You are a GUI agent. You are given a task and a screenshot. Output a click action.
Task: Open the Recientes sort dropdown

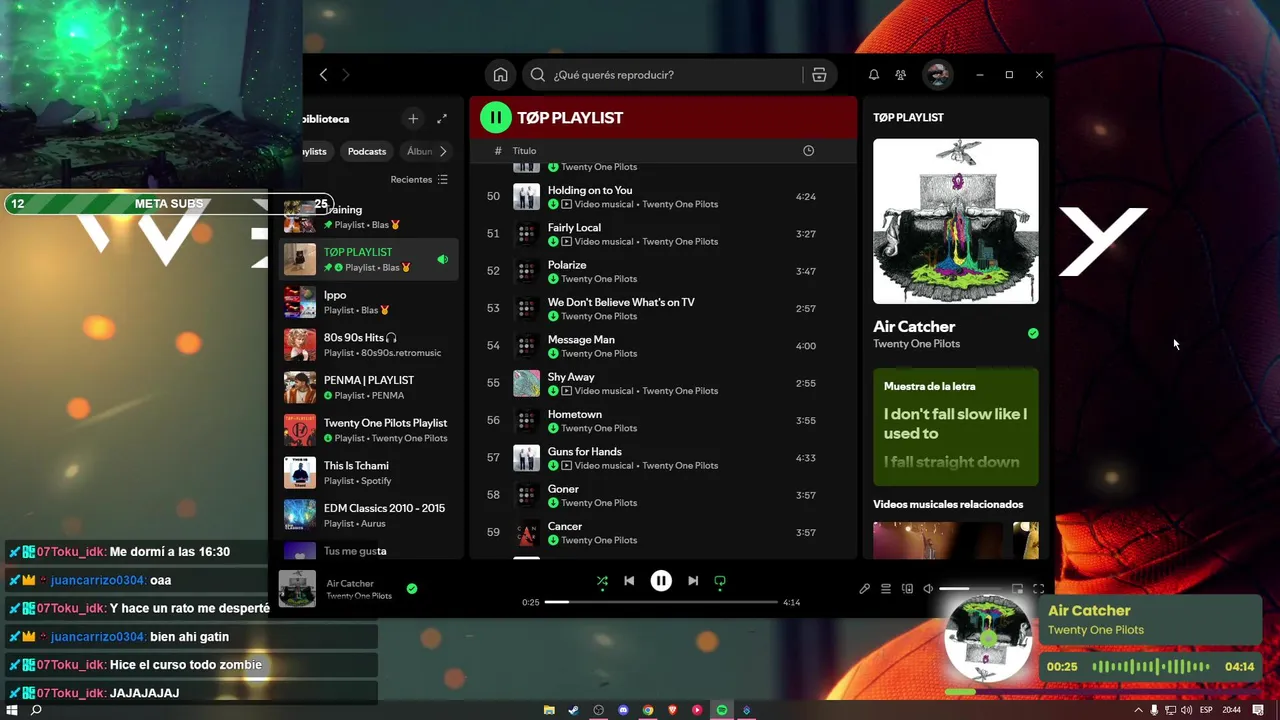click(419, 180)
